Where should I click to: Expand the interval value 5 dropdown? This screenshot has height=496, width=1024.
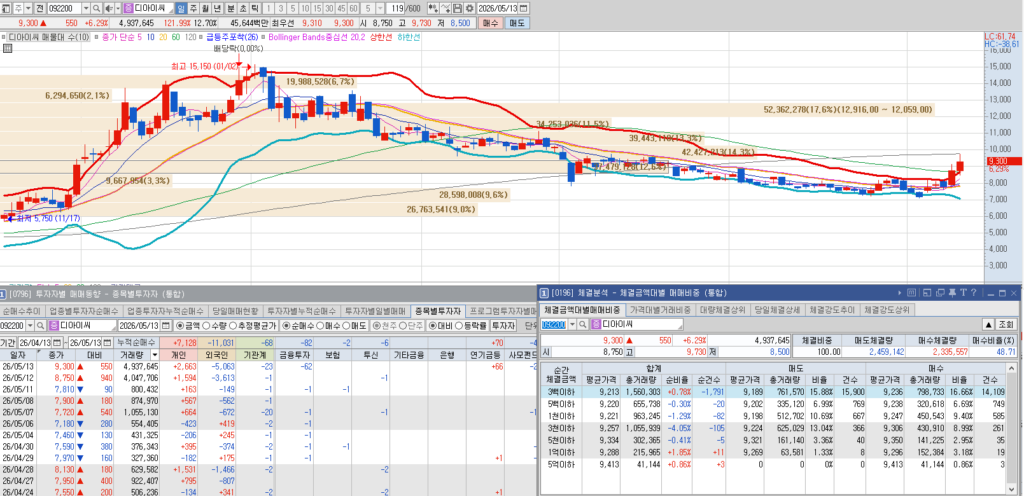click(380, 8)
